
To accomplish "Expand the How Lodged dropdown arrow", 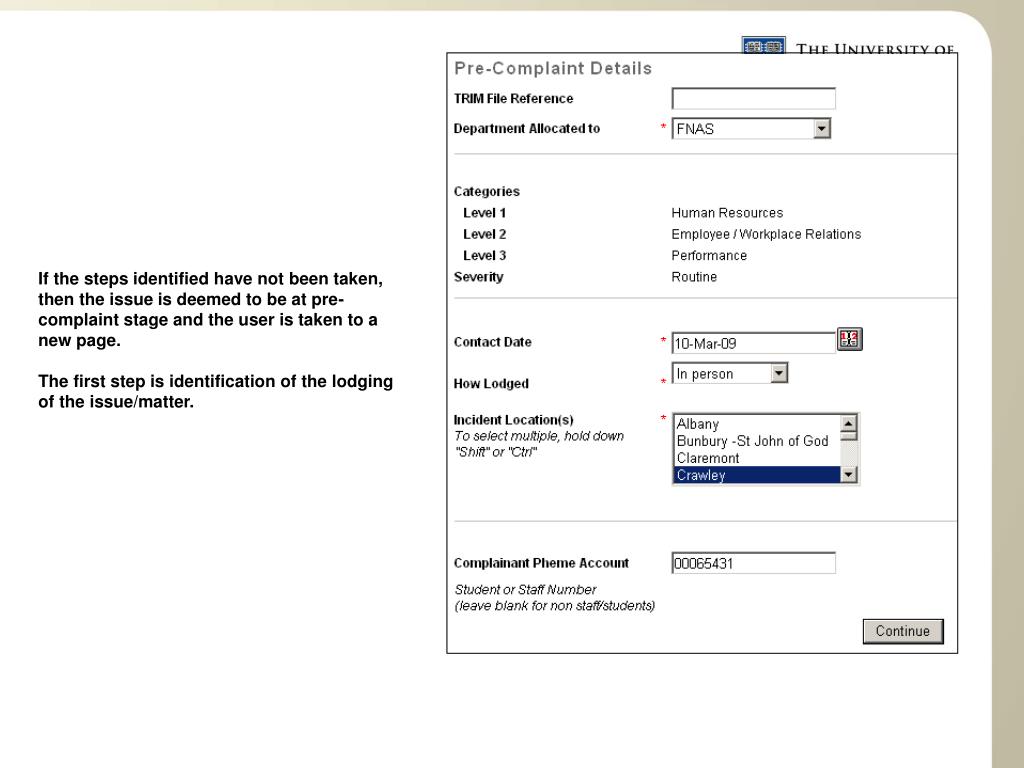I will click(x=779, y=374).
